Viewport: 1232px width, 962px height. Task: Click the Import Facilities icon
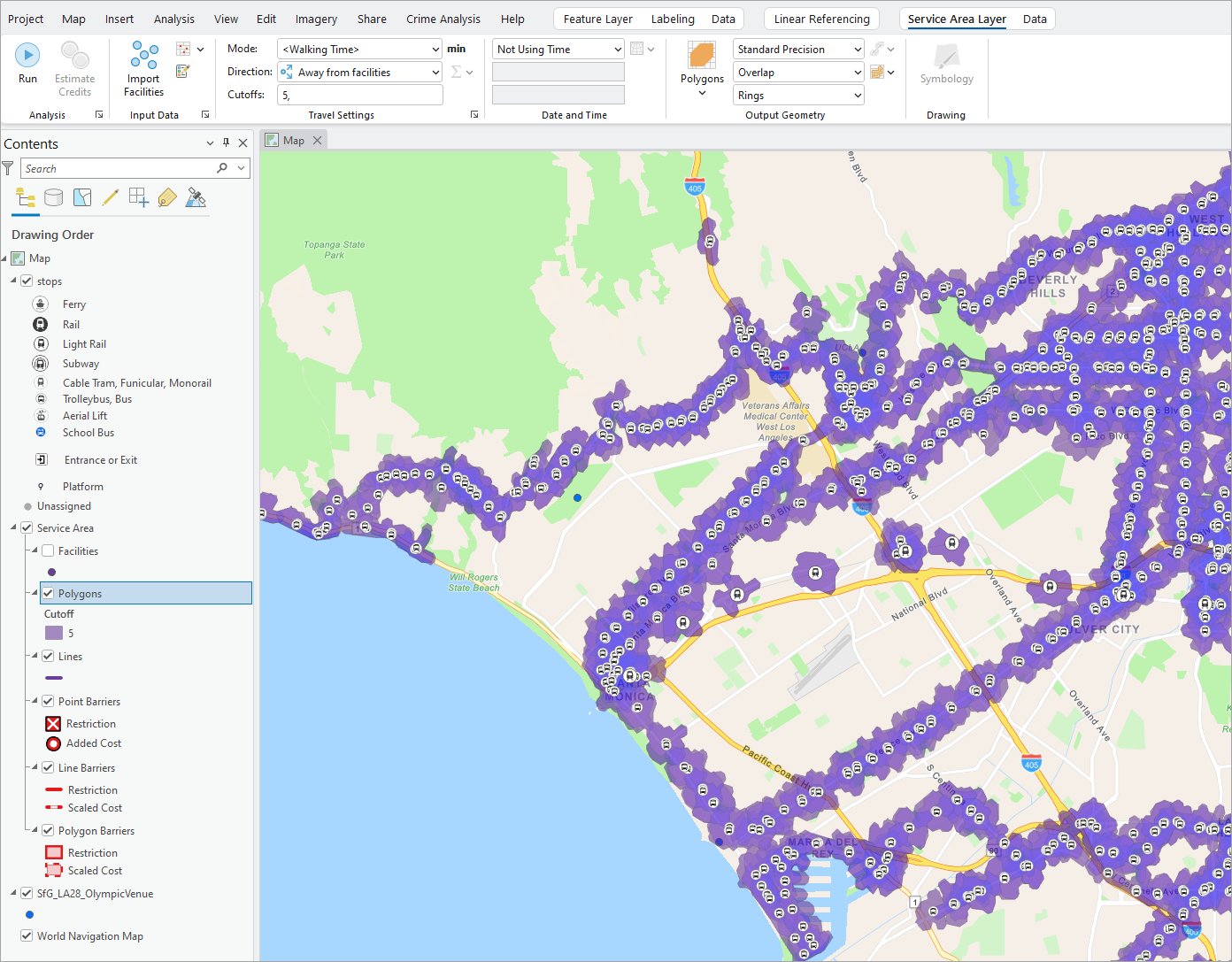144,55
